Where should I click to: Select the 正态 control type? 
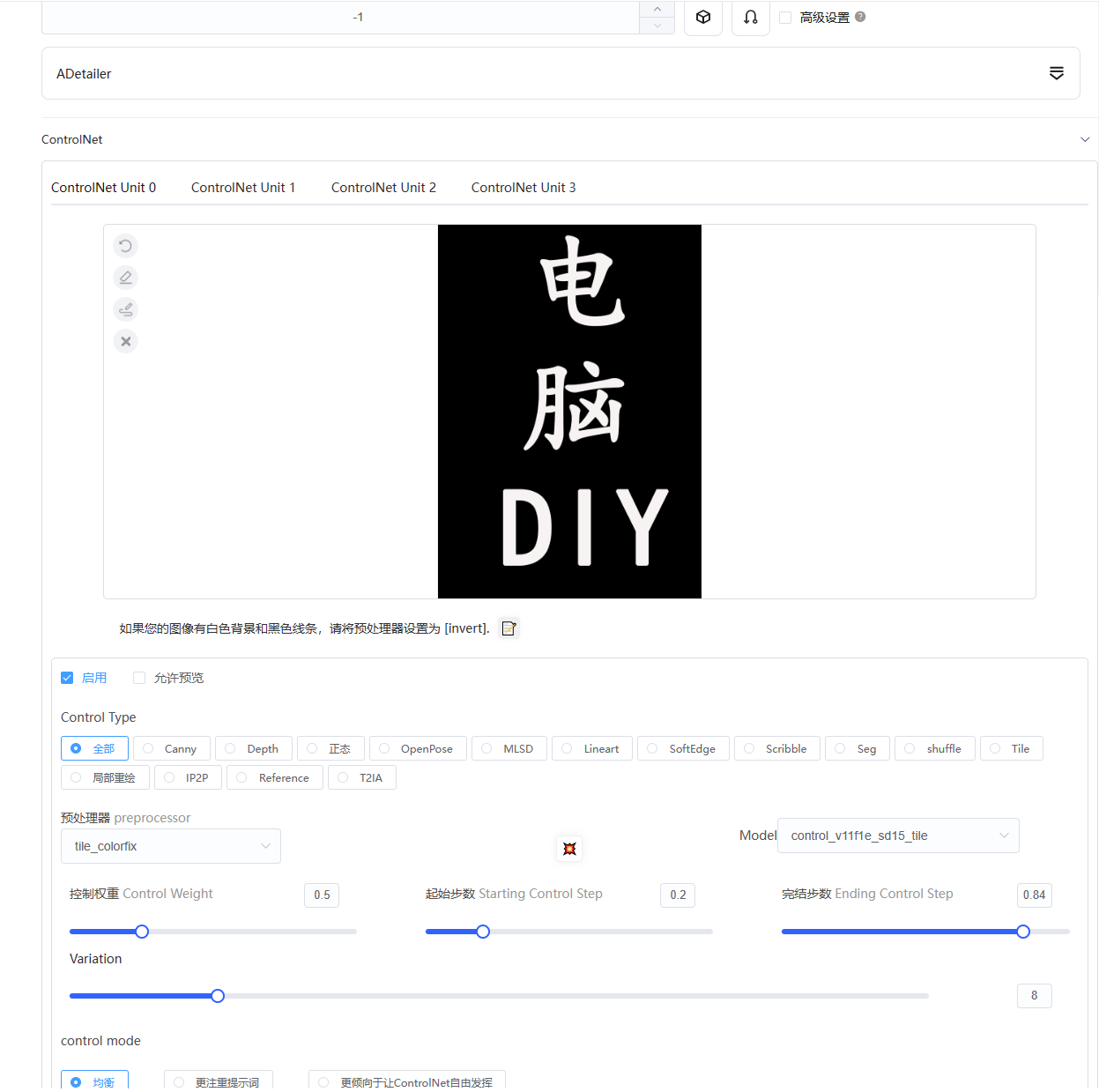click(330, 748)
